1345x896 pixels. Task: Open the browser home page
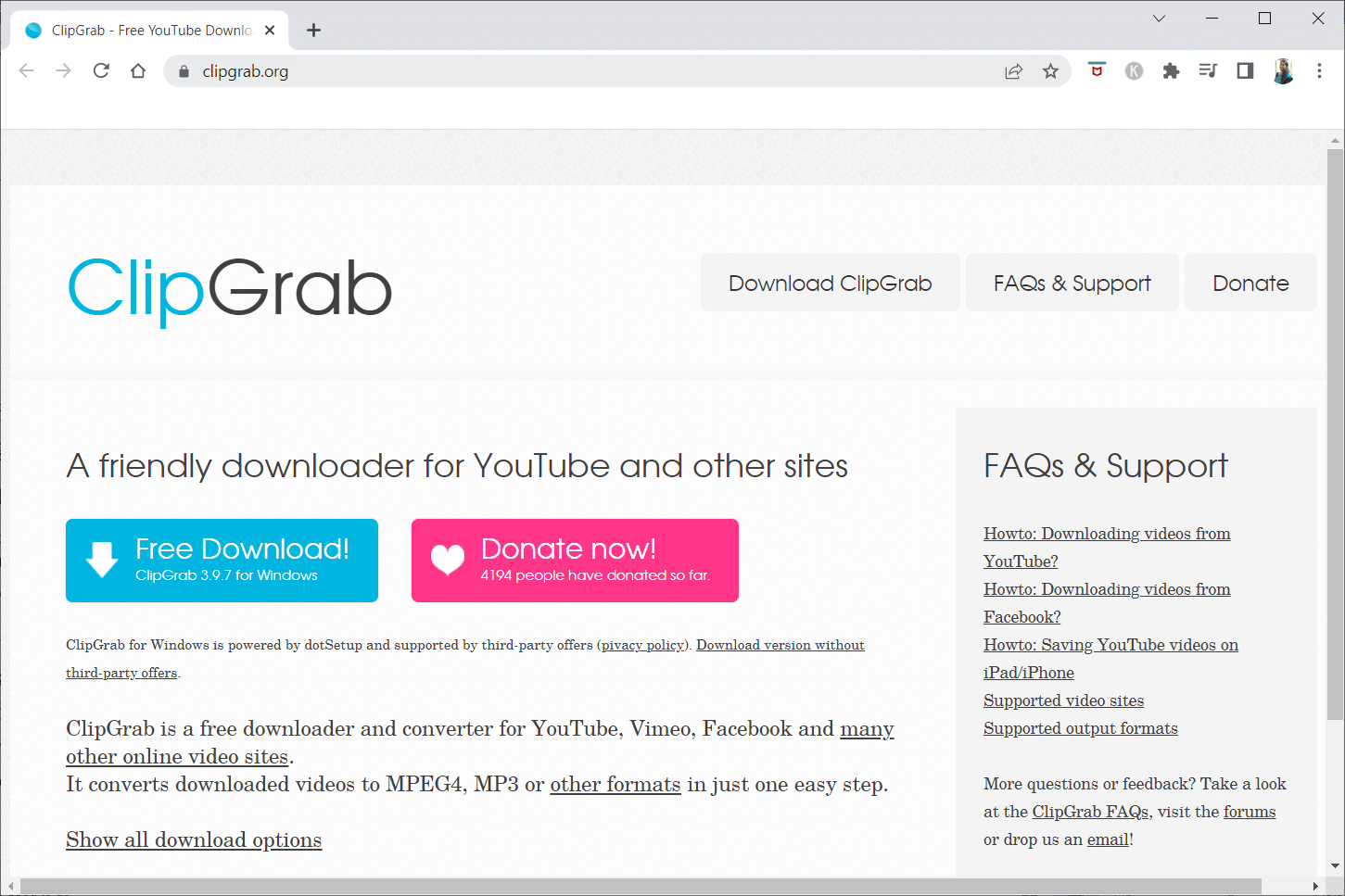coord(138,71)
